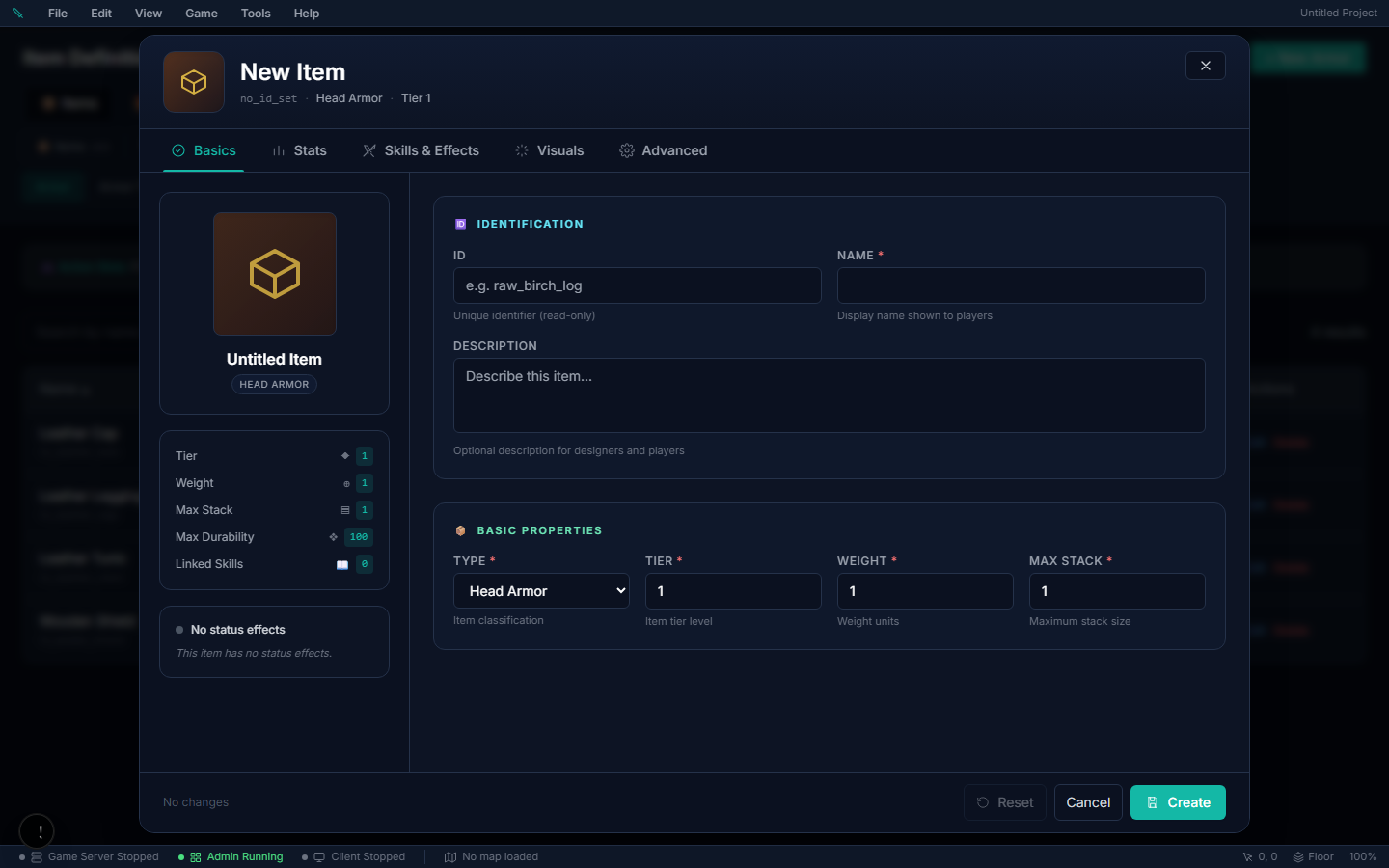This screenshot has width=1389, height=868.
Task: Click the no_id_set text in header
Action: click(x=268, y=98)
